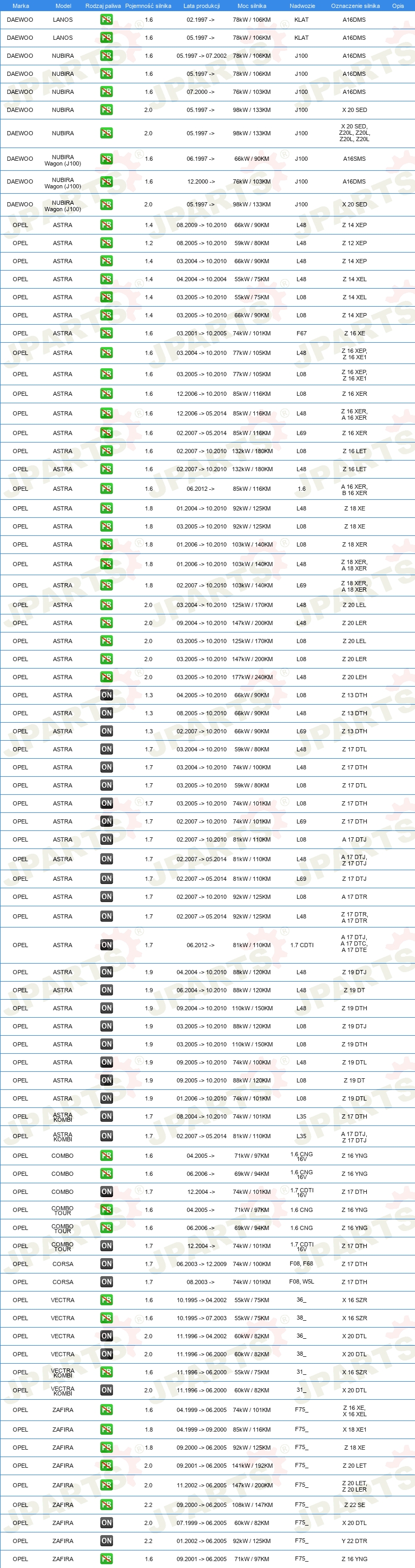Click ON icon for Corsa 08.2003 W5L row
Image resolution: width=415 pixels, height=1568 pixels.
[107, 1282]
